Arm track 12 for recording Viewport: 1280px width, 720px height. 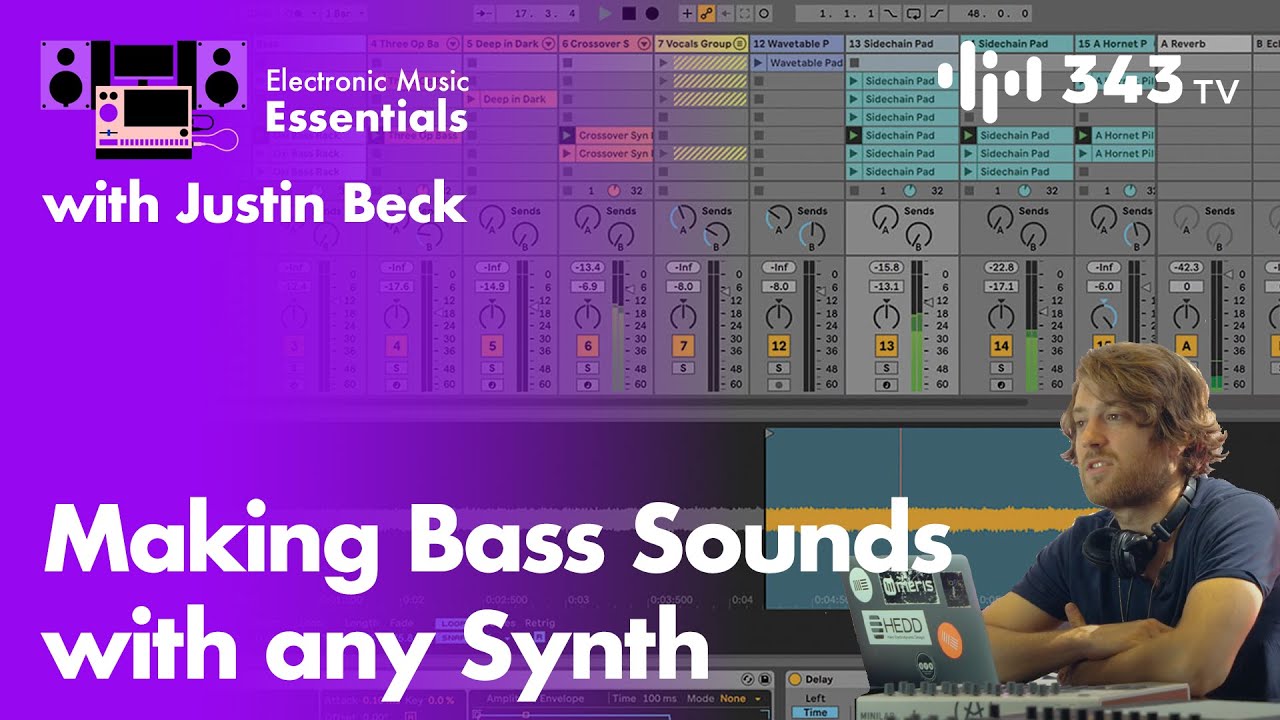click(779, 384)
